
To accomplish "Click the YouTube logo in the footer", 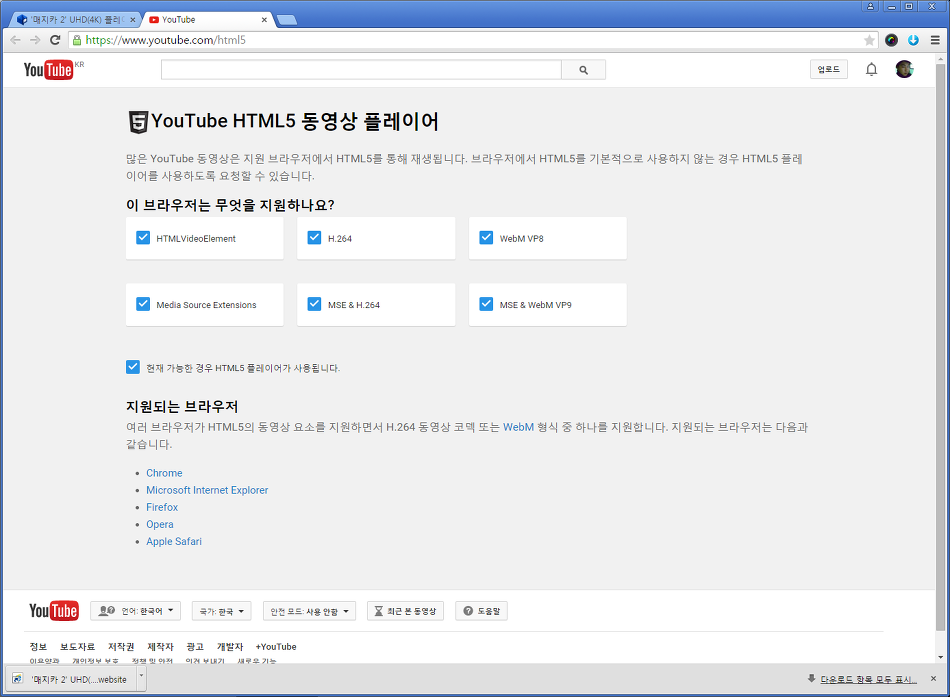I will coord(53,610).
